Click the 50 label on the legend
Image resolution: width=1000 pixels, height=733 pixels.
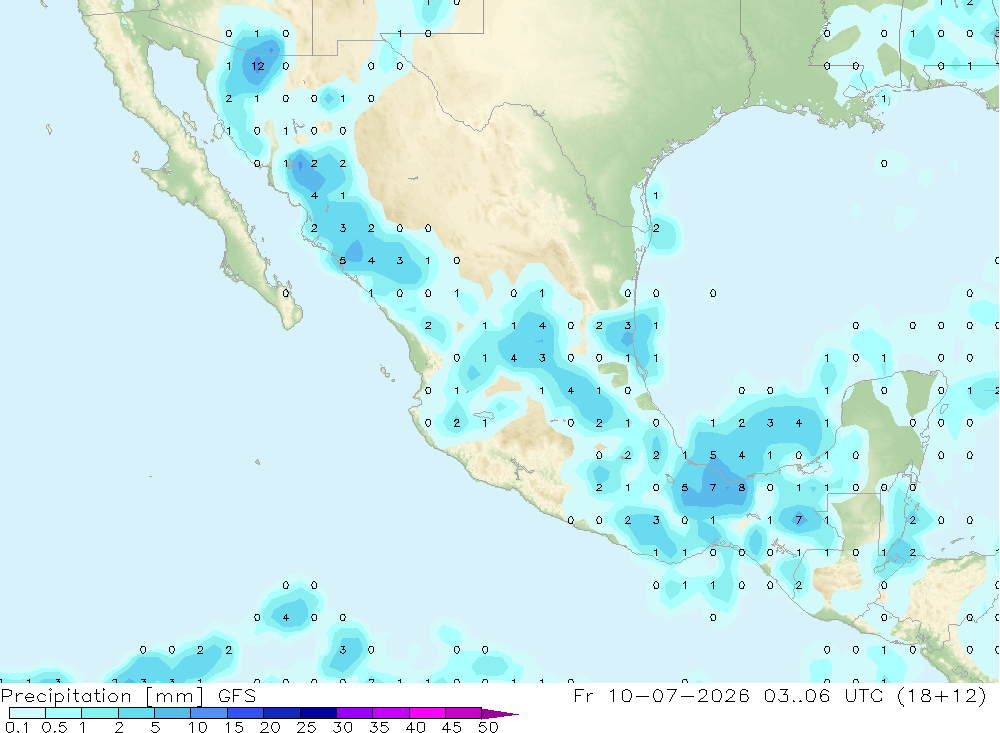point(489,727)
